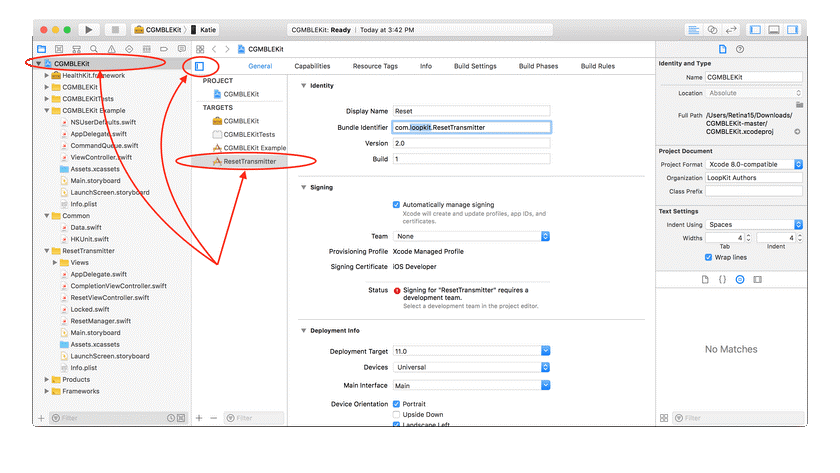This screenshot has height=473, width=840.
Task: Toggle the Portrait orientation checkbox
Action: [x=396, y=404]
